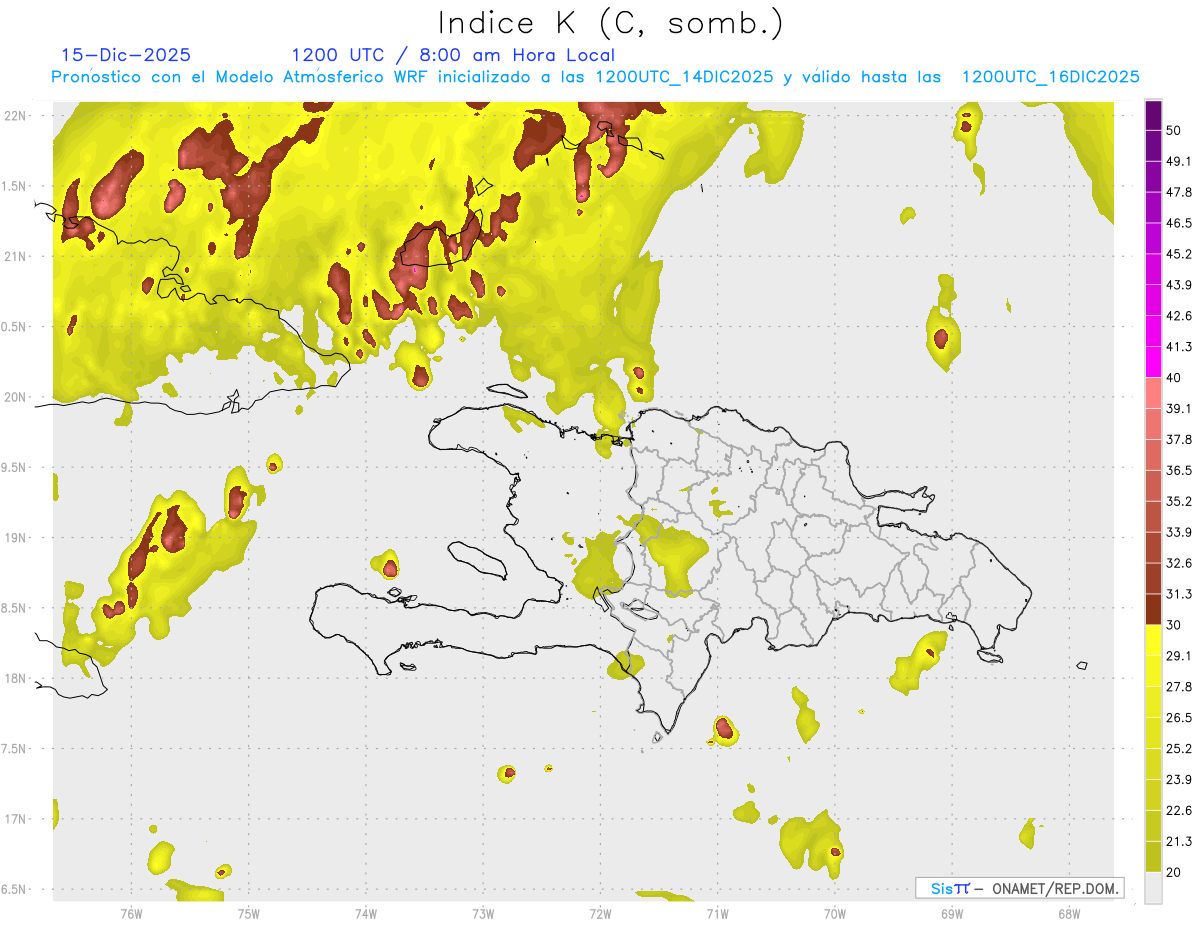The width and height of the screenshot is (1200, 927).
Task: Click the colorbar label "23.9"
Action: pyautogui.click(x=1179, y=780)
